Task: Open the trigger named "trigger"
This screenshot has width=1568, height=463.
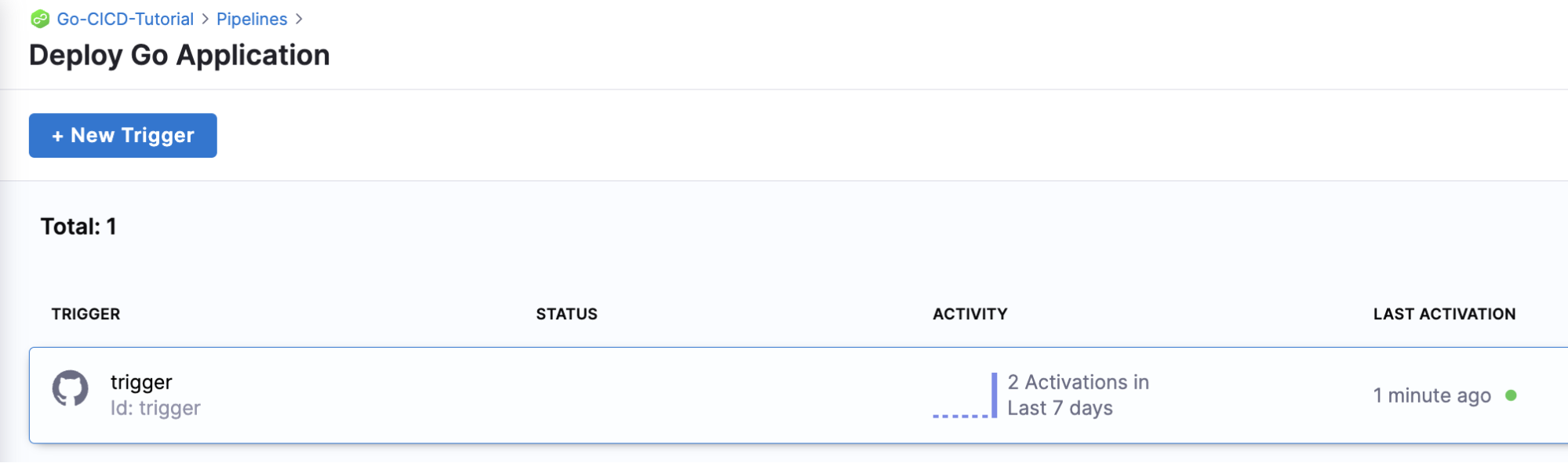Action: [x=141, y=382]
